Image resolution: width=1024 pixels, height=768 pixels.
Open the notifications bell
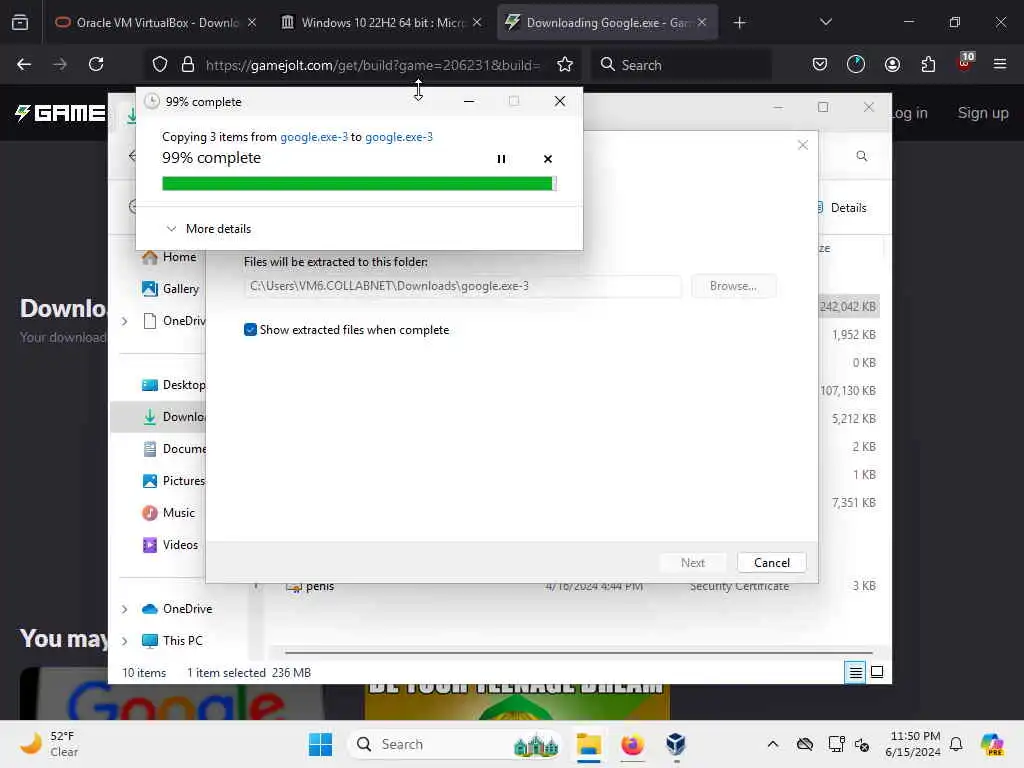[956, 744]
